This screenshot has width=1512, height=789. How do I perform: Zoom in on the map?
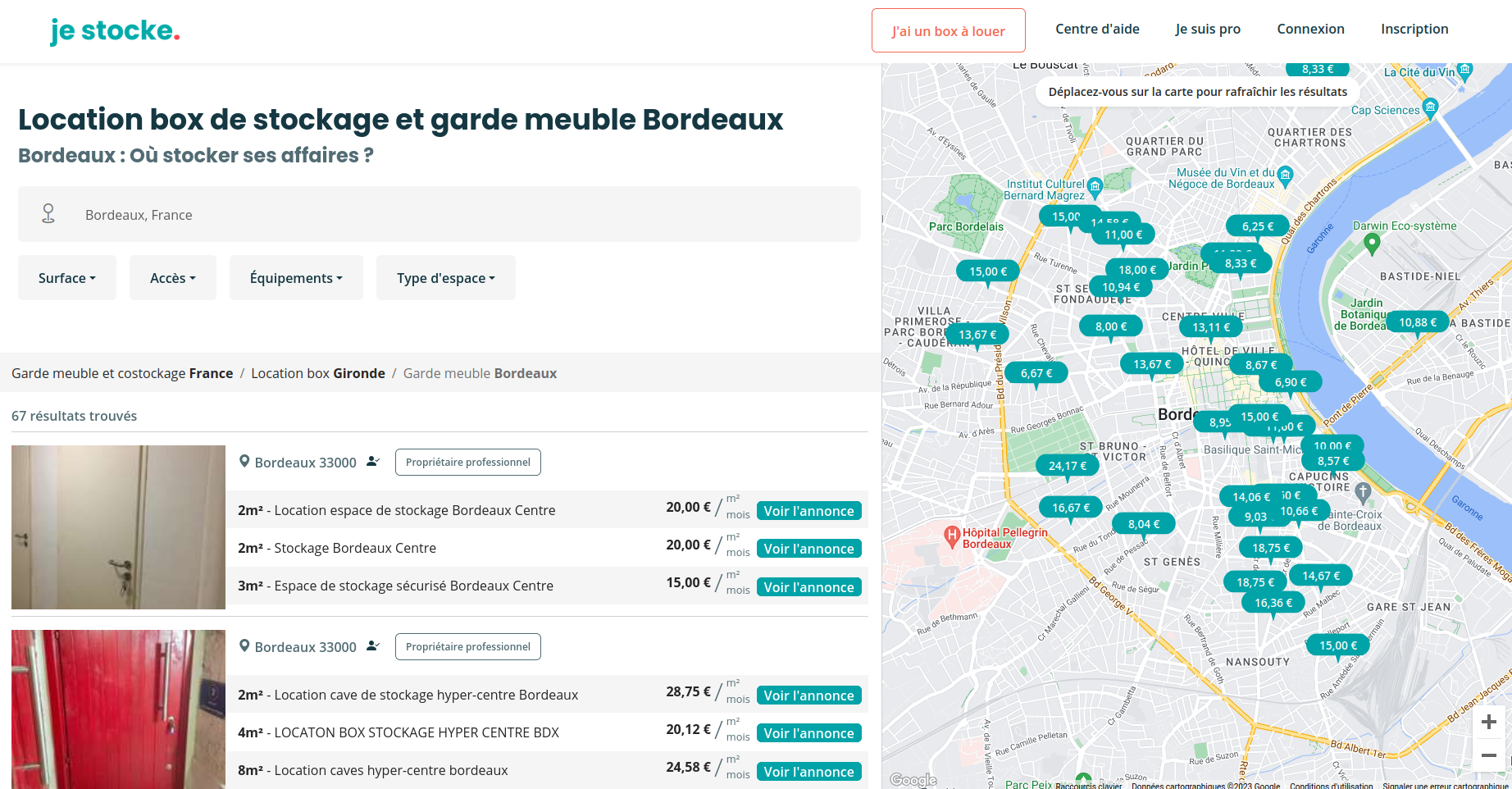[1489, 723]
